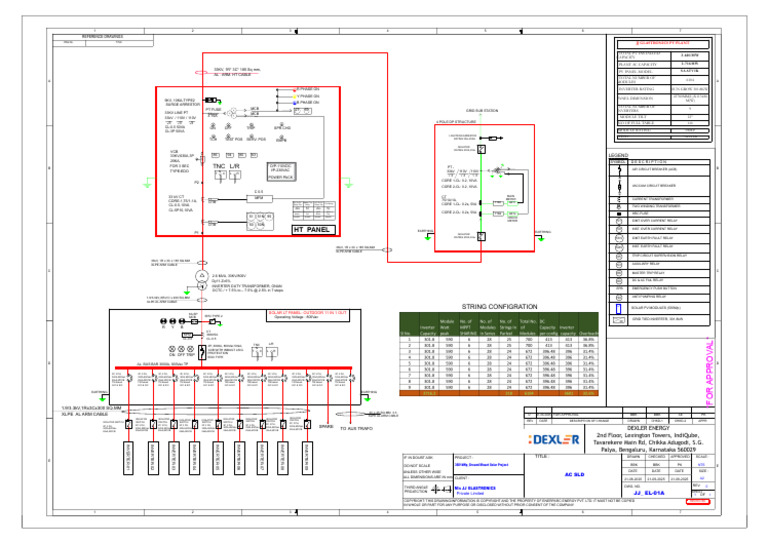This screenshot has height=543, width=768.
Task: Select the REFERENCE DRAWINGS header
Action: point(103,37)
